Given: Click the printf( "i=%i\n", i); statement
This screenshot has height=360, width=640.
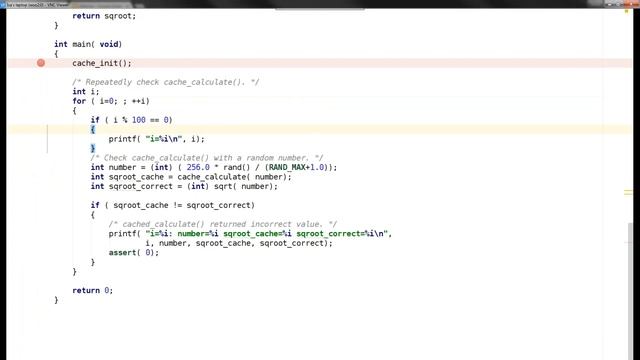Looking at the screenshot, I should point(157,139).
